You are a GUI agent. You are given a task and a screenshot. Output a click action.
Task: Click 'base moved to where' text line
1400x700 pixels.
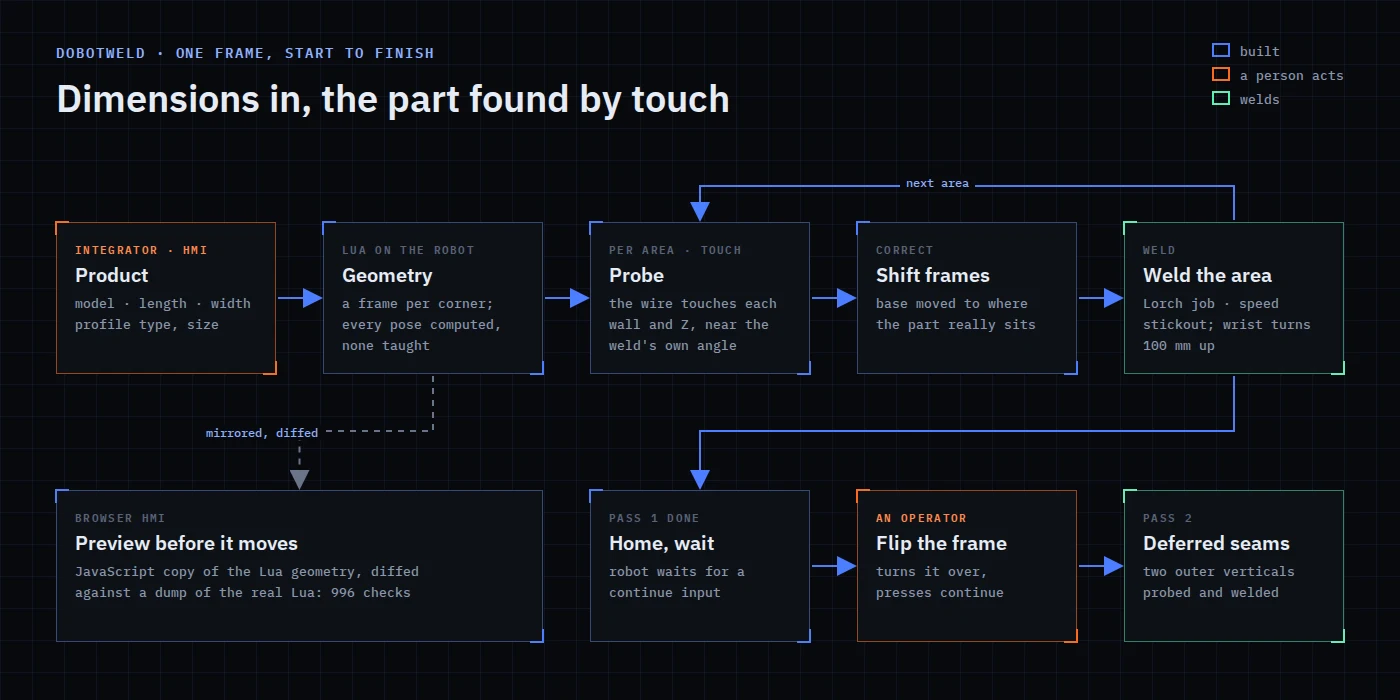point(952,303)
